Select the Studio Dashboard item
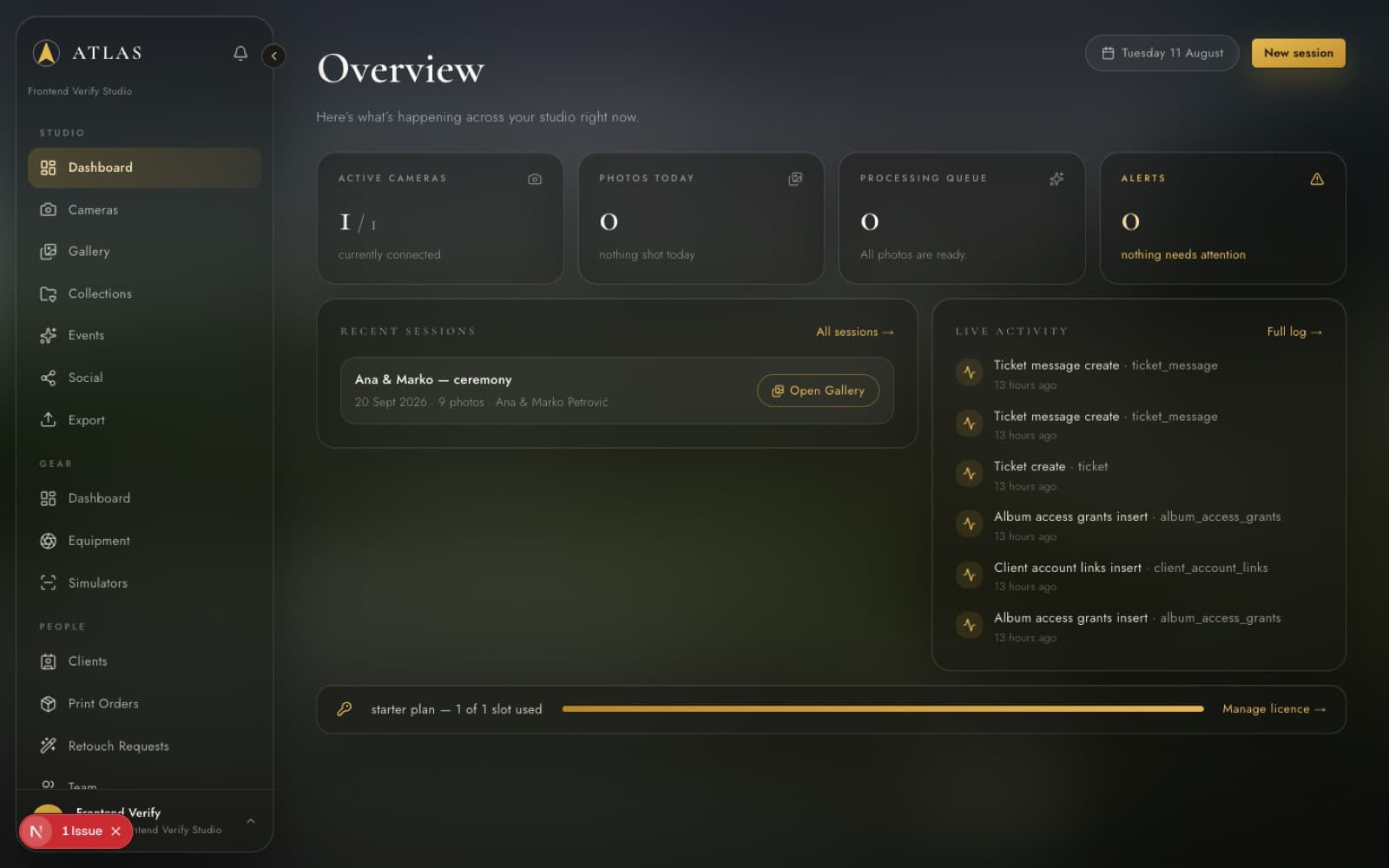The width and height of the screenshot is (1389, 868). tap(144, 168)
